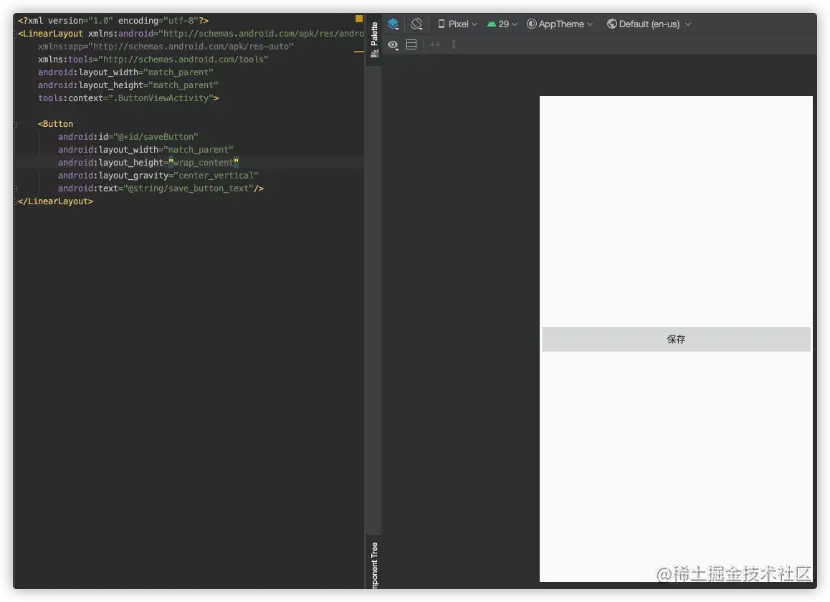The height and width of the screenshot is (602, 830).
Task: Open the Palette side panel tab
Action: (x=374, y=40)
